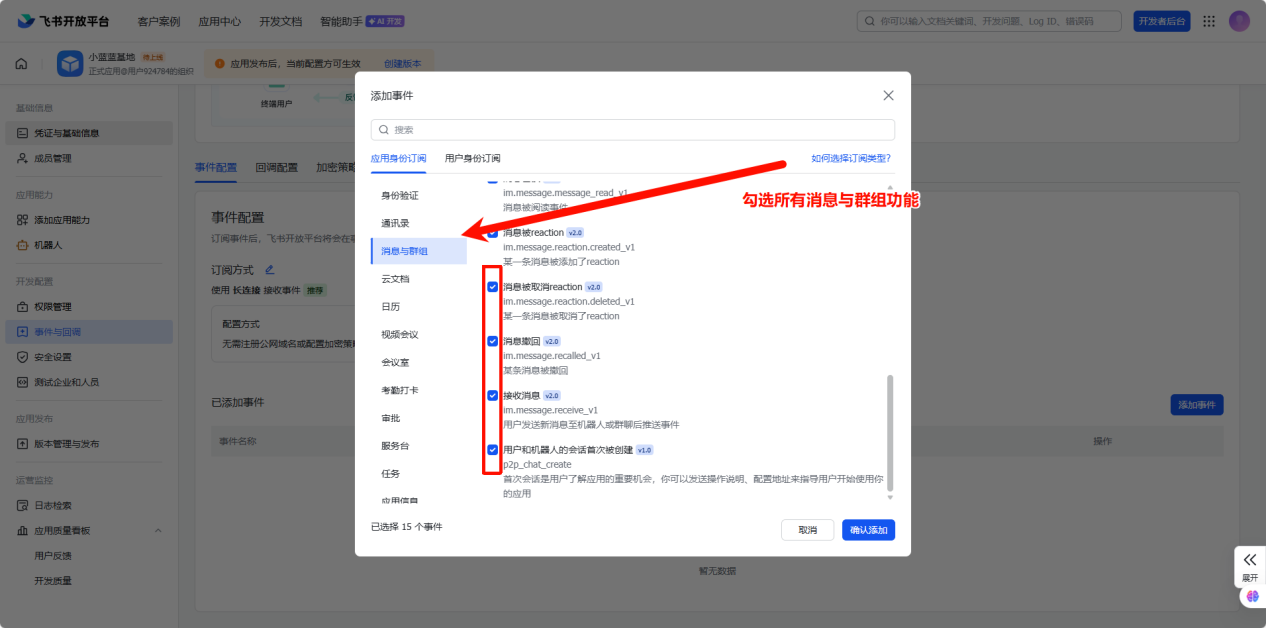Open the 如何选择订阅类型 help link
Screen dimensions: 1266x628
[850, 158]
